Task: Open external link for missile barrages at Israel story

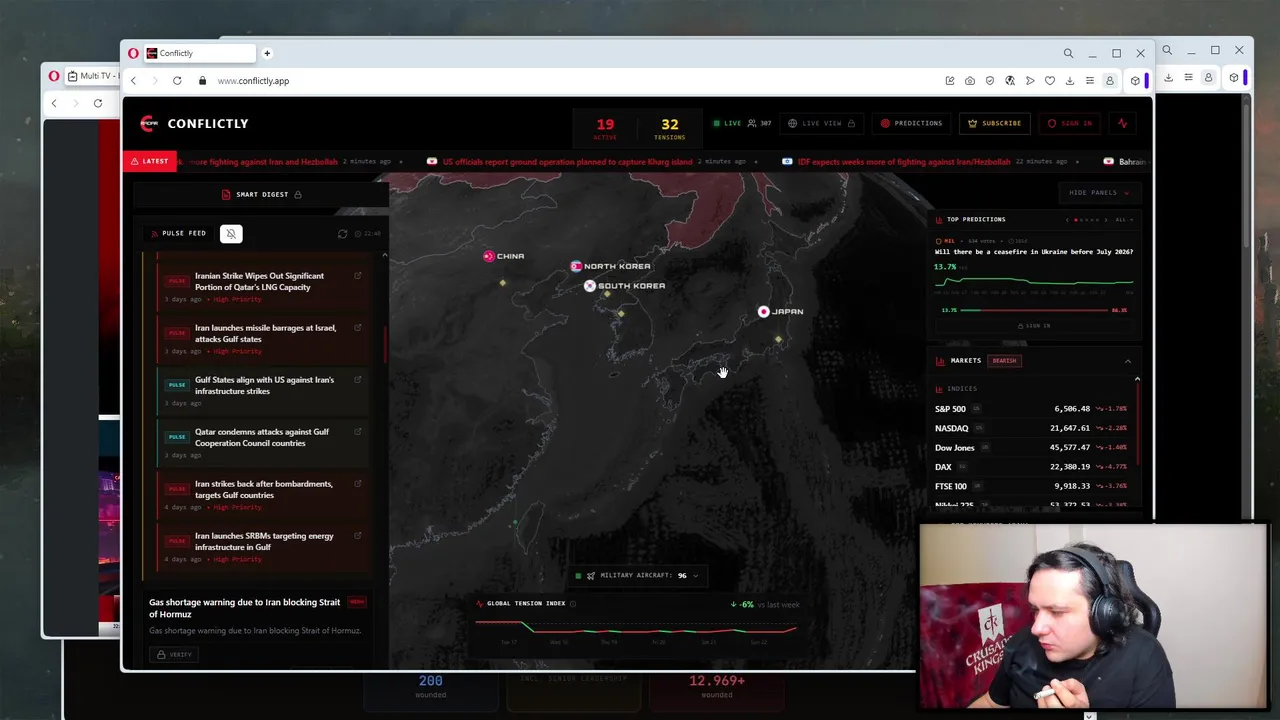Action: [x=358, y=328]
